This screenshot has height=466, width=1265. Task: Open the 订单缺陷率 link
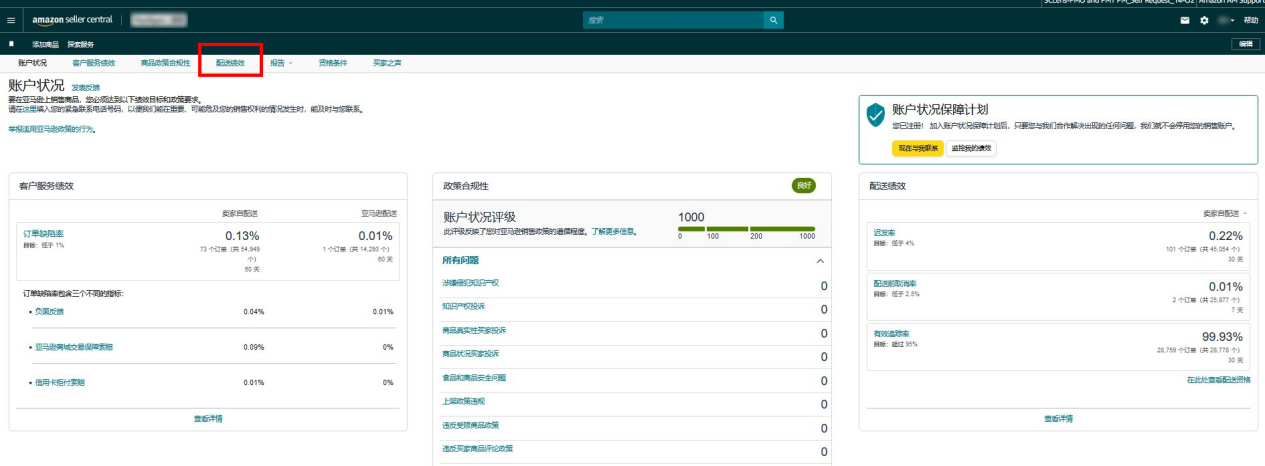coord(43,233)
